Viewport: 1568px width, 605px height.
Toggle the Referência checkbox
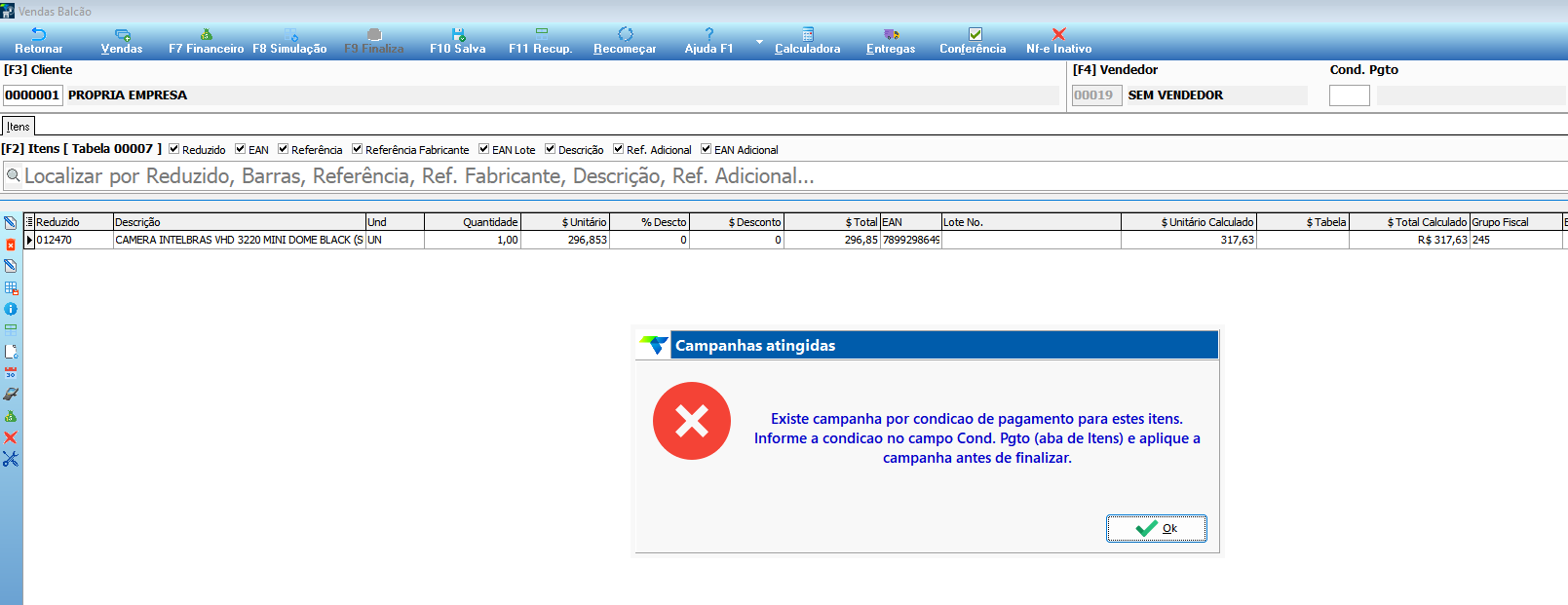[284, 149]
